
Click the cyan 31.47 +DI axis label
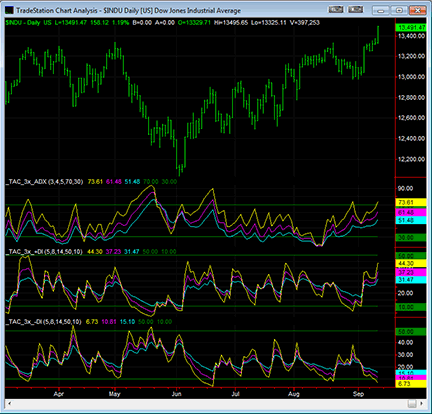411,280
